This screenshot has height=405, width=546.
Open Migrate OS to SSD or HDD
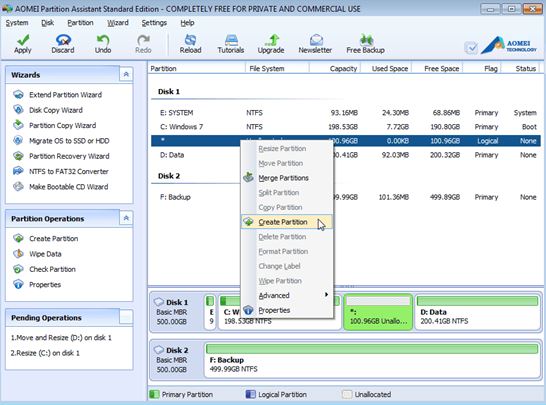coord(69,141)
